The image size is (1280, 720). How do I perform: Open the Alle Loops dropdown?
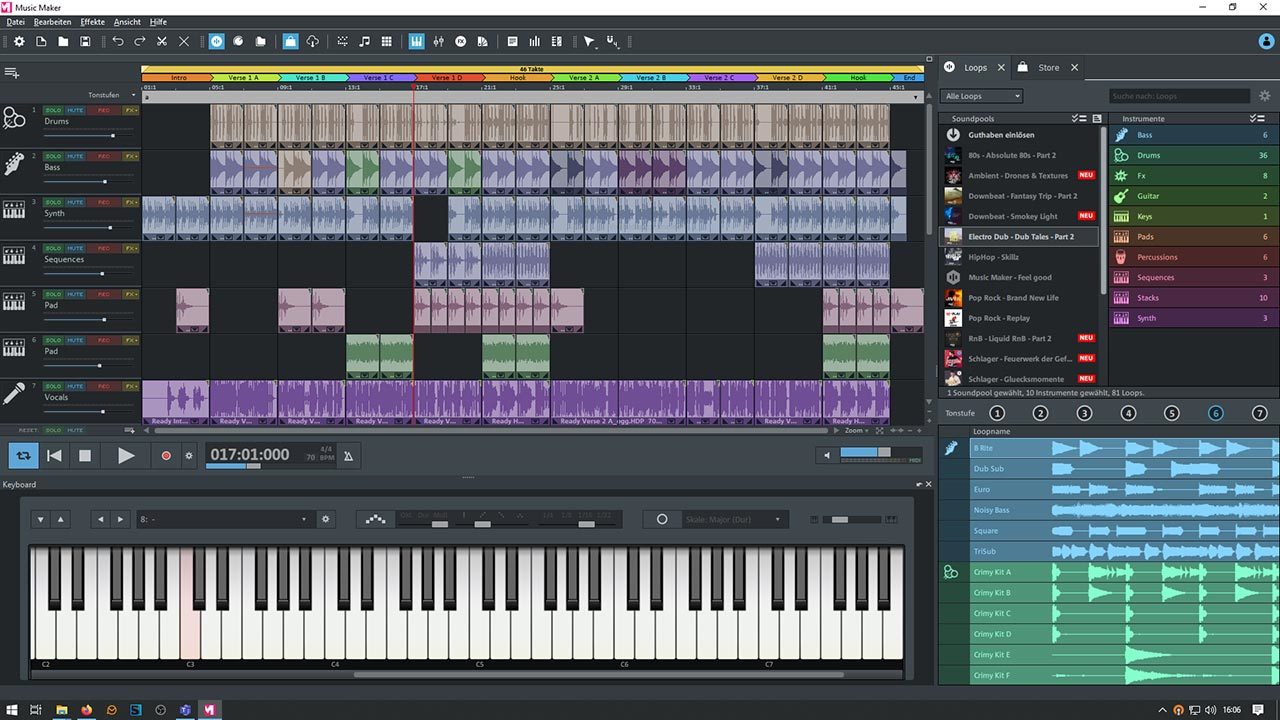coord(981,96)
